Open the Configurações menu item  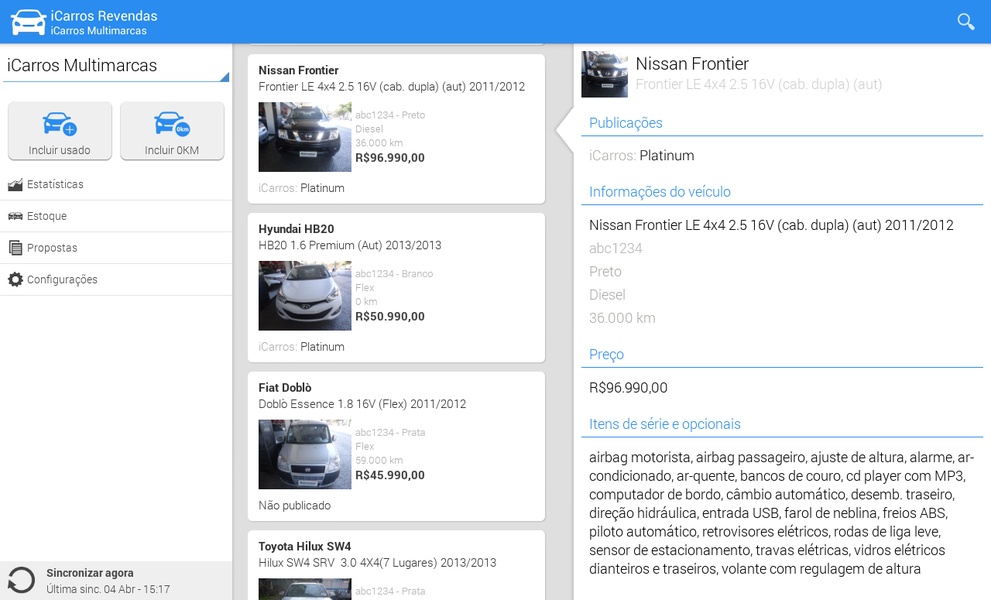[x=116, y=279]
